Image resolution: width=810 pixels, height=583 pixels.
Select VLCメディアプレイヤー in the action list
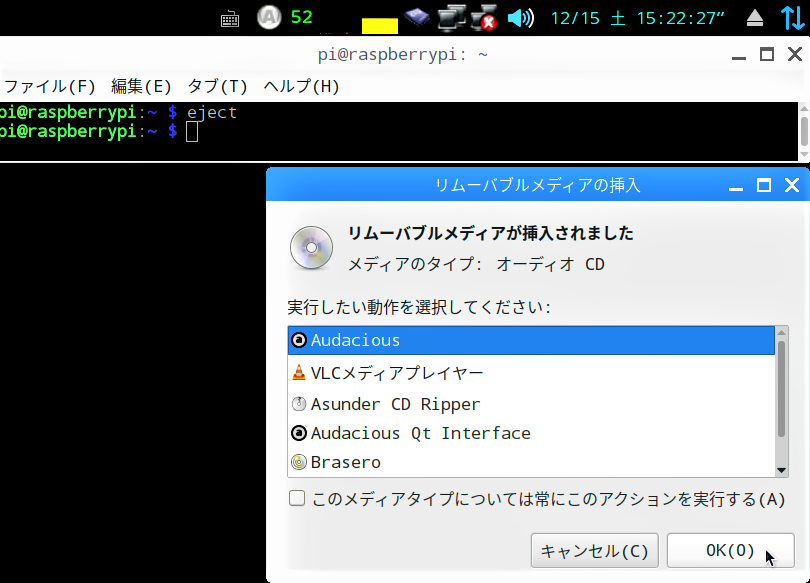click(x=531, y=373)
